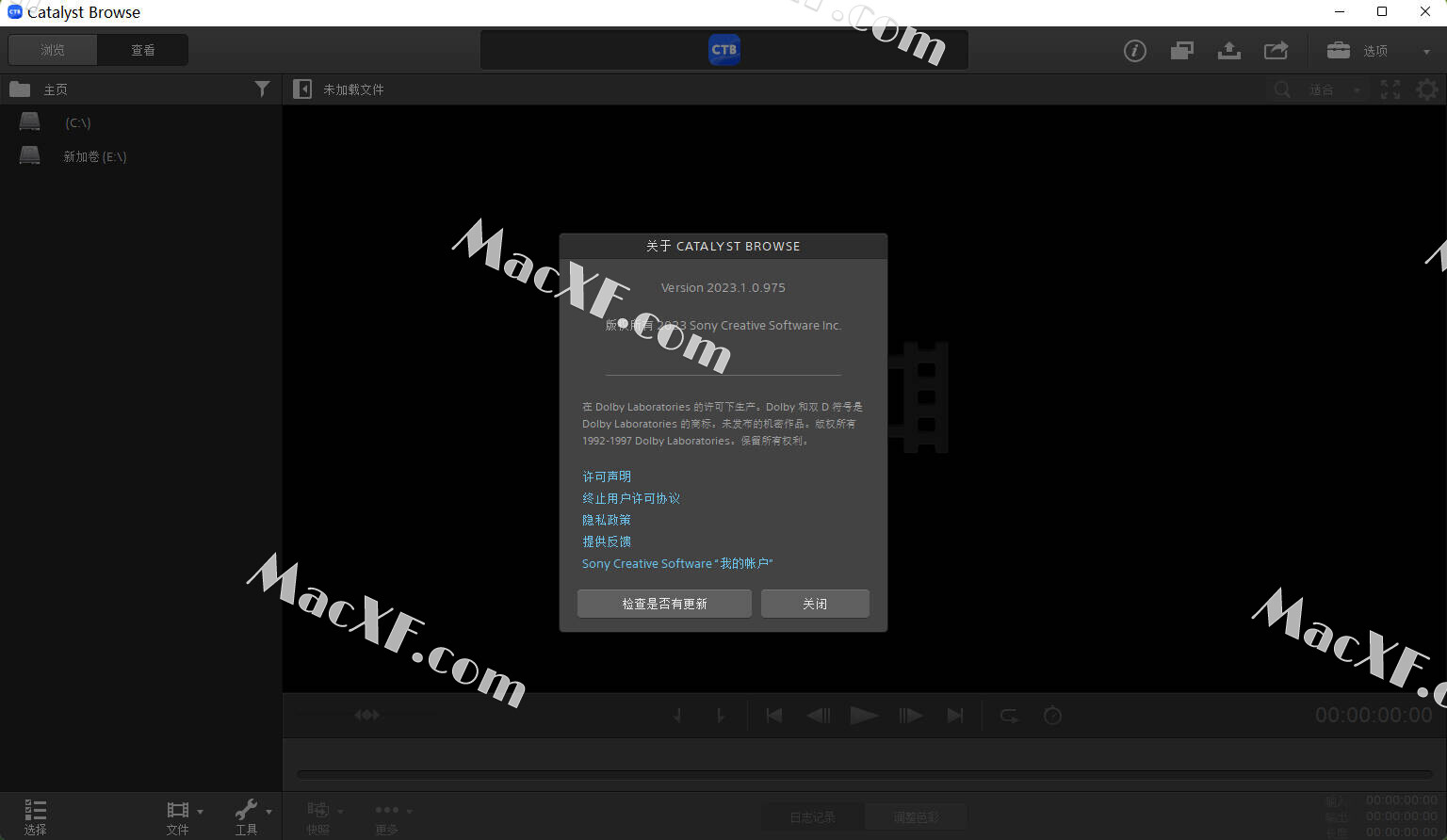Image resolution: width=1447 pixels, height=840 pixels.
Task: Switch to the 浏览 tab
Action: tap(53, 50)
